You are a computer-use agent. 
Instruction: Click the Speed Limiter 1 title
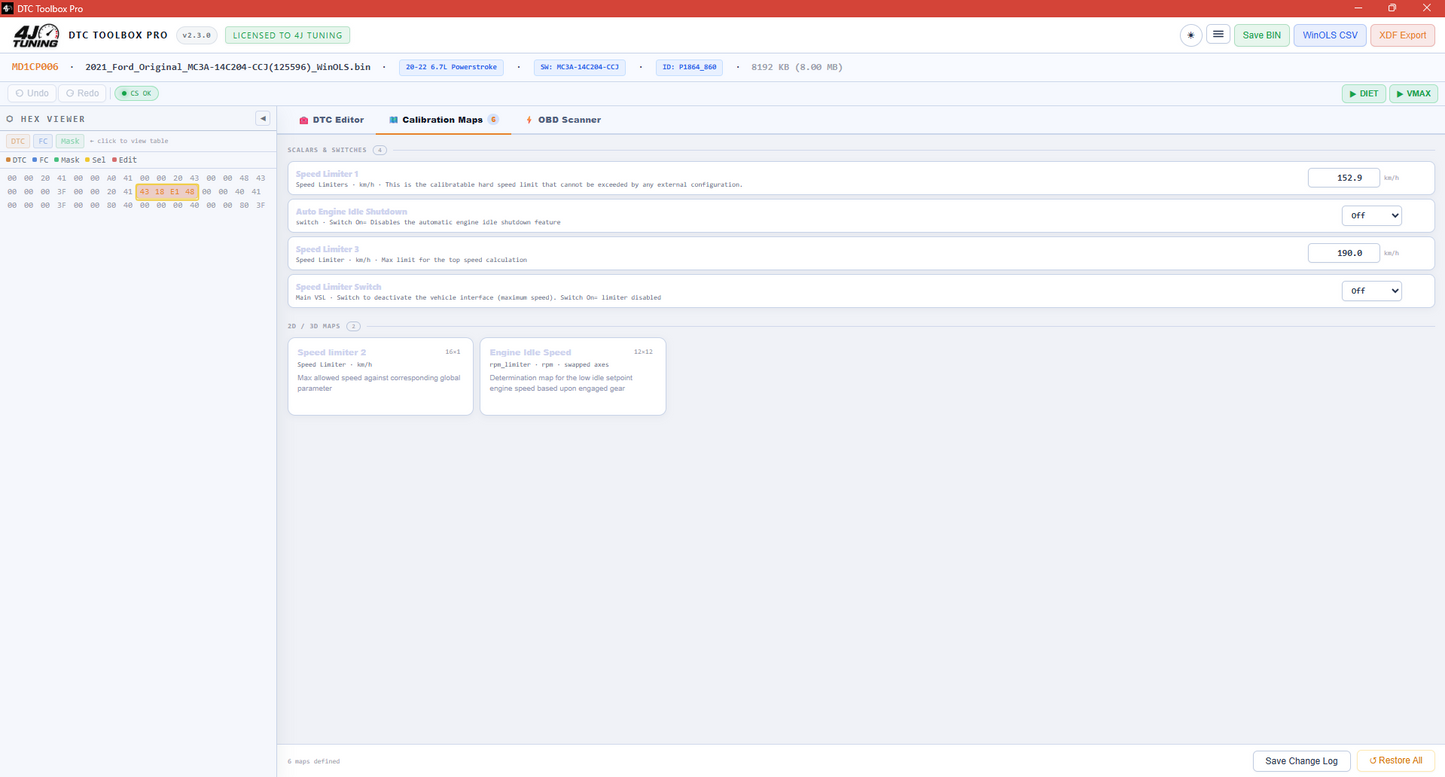pos(327,174)
